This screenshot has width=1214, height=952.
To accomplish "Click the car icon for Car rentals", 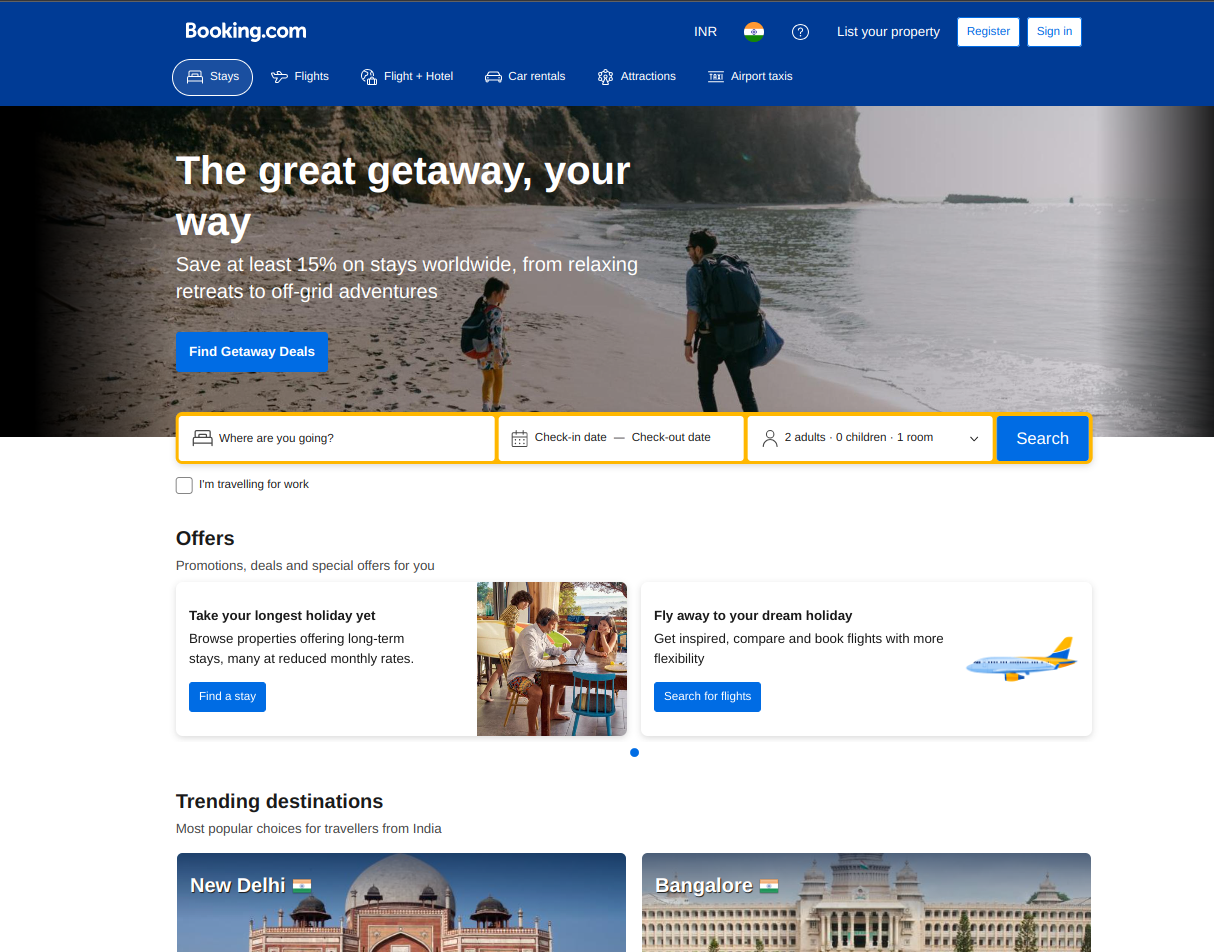I will pos(493,76).
